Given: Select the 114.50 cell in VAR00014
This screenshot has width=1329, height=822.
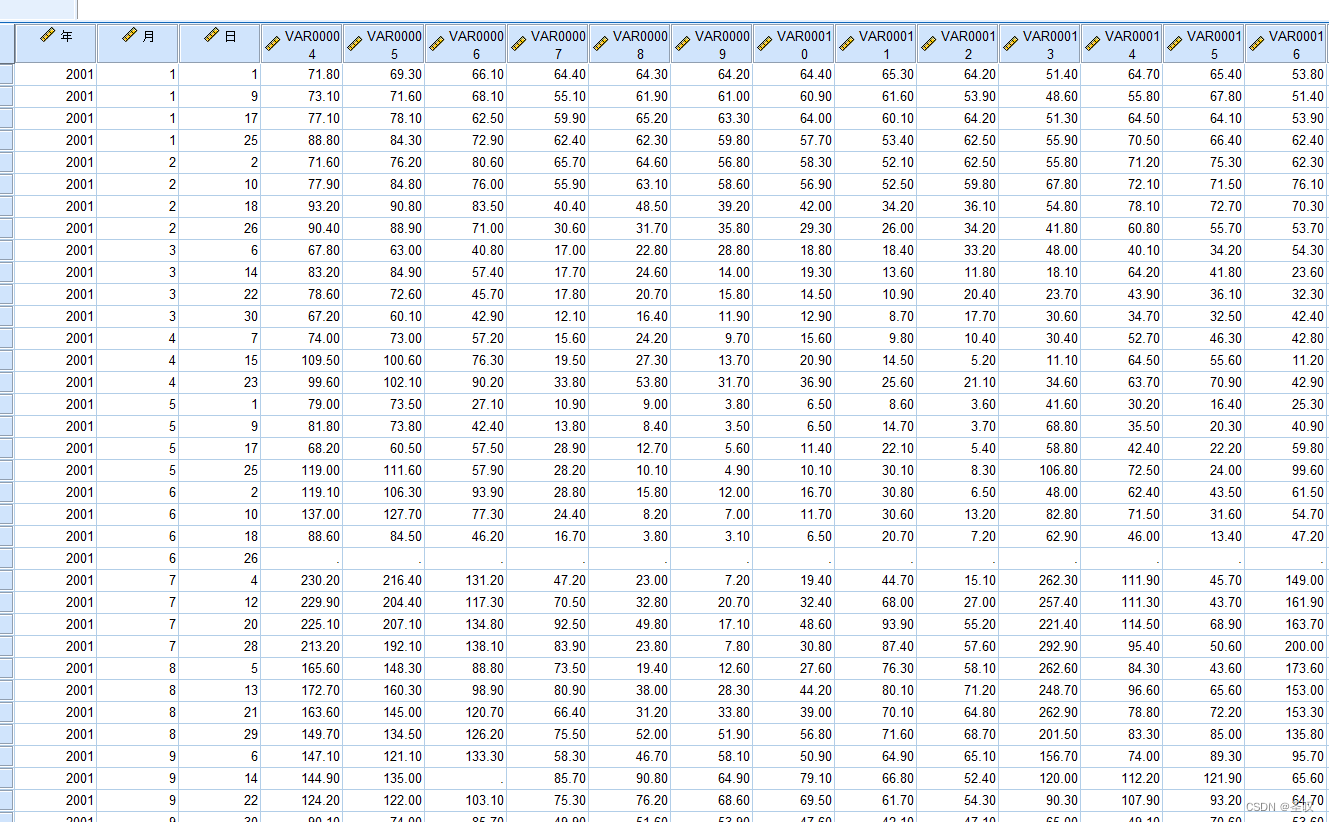Looking at the screenshot, I should coord(1122,624).
